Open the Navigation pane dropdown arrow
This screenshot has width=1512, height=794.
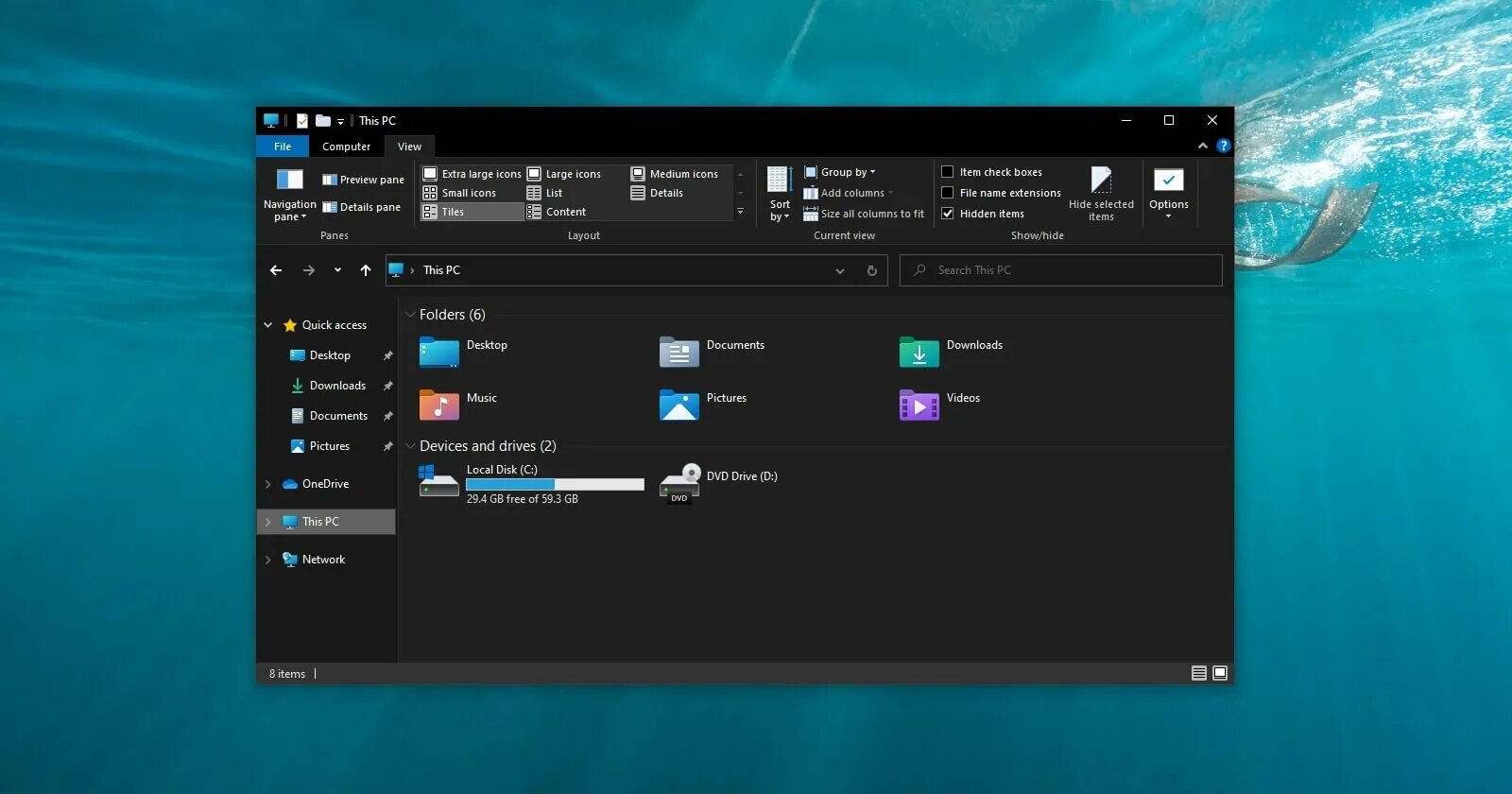click(x=303, y=217)
